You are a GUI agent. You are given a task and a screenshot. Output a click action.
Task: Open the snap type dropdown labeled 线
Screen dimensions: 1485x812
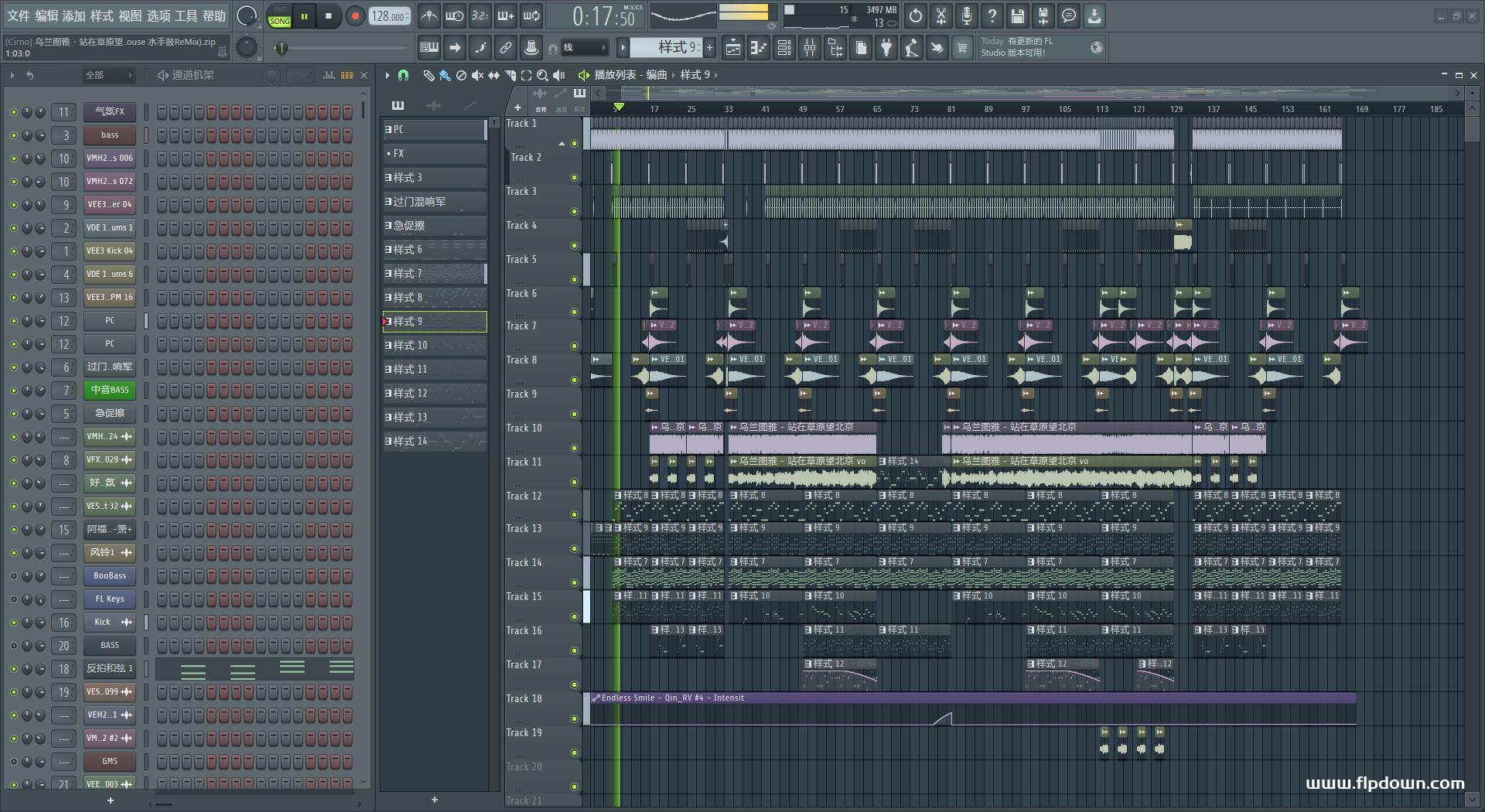pos(584,48)
